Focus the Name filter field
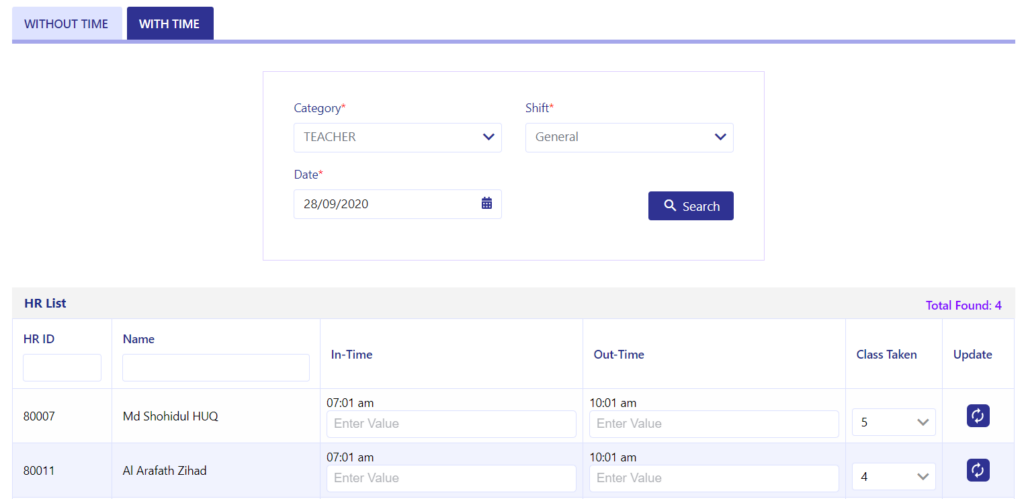The image size is (1024, 499). (216, 368)
